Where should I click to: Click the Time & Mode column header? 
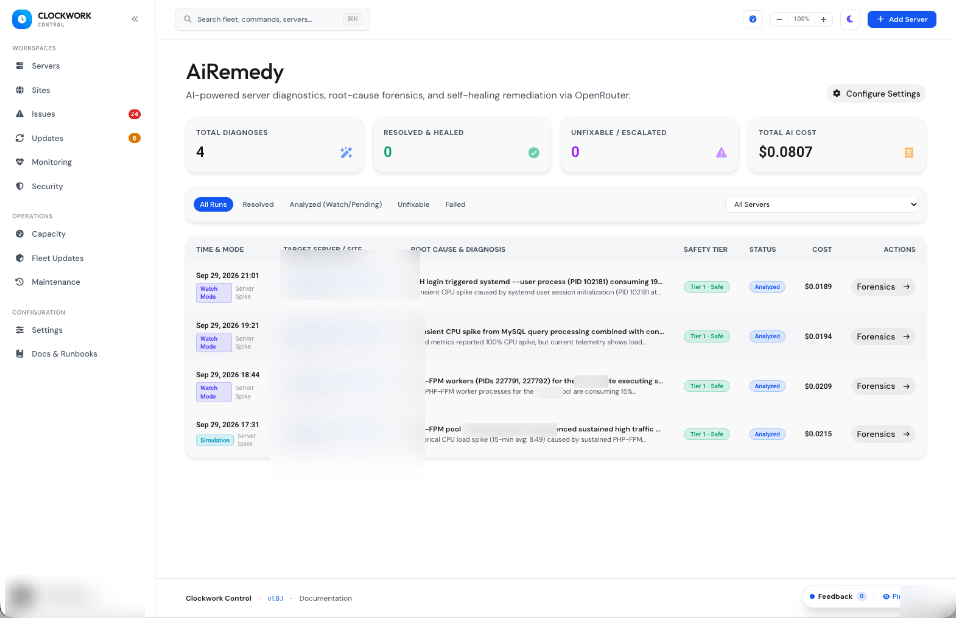219,249
